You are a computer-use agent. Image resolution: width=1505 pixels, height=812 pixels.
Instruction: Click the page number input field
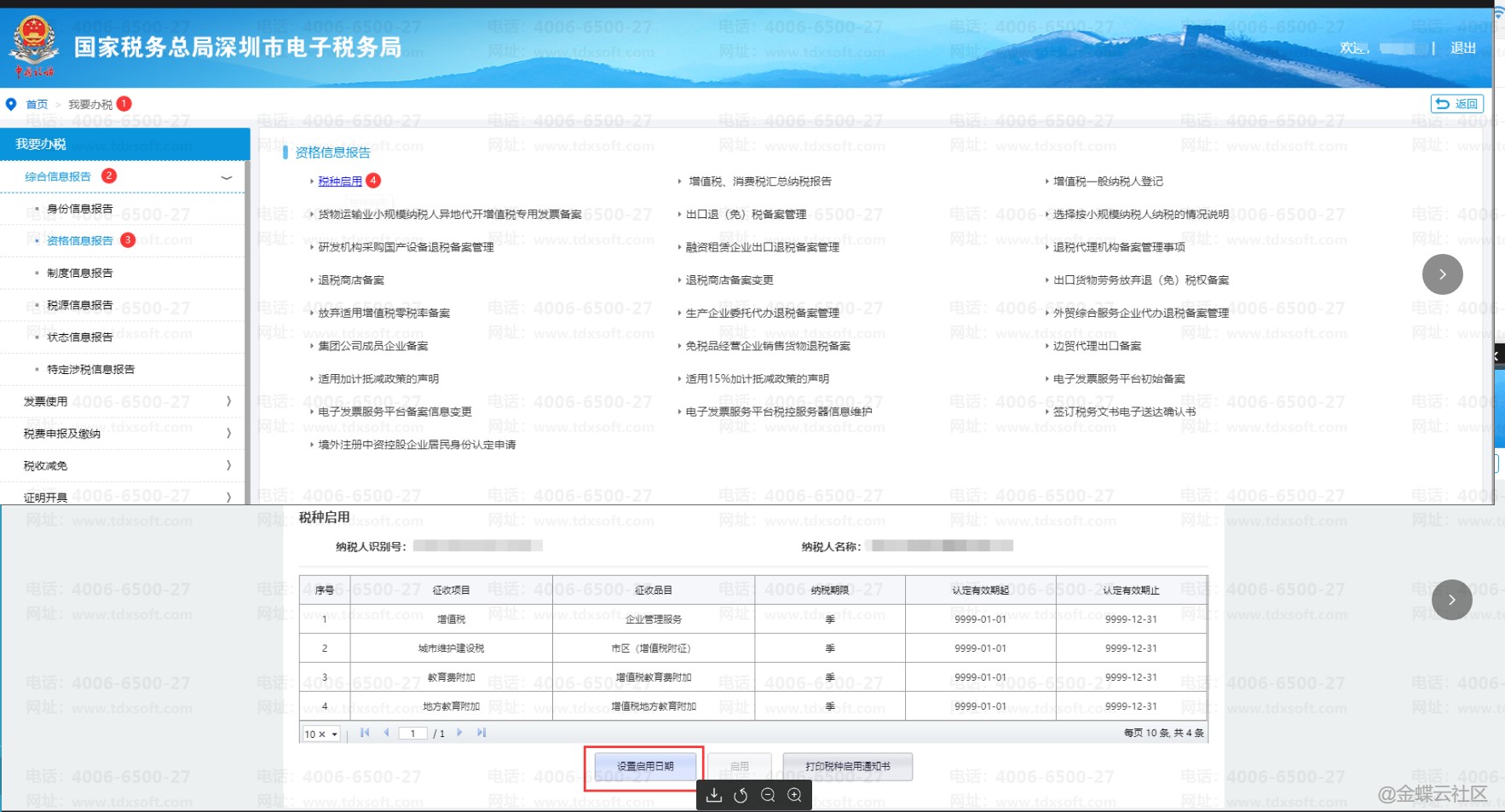pyautogui.click(x=413, y=734)
